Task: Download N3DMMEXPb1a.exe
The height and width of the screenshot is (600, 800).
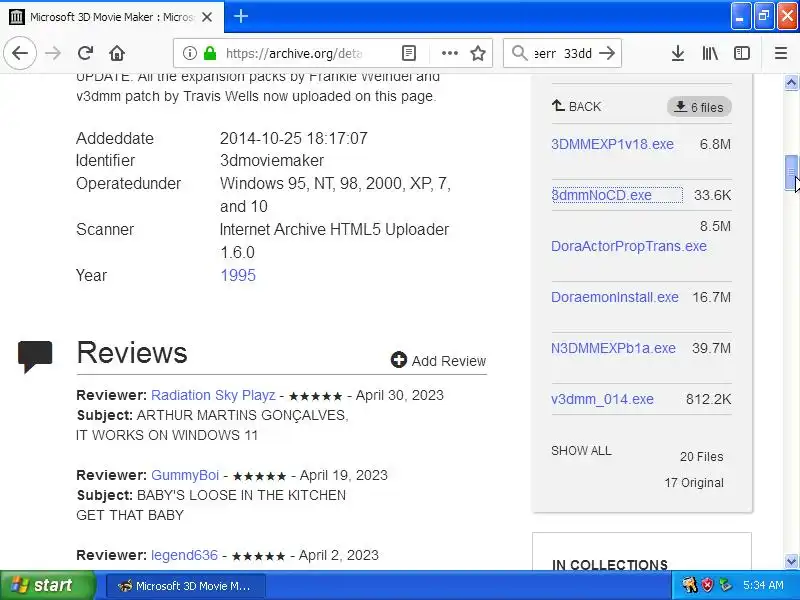Action: click(613, 348)
